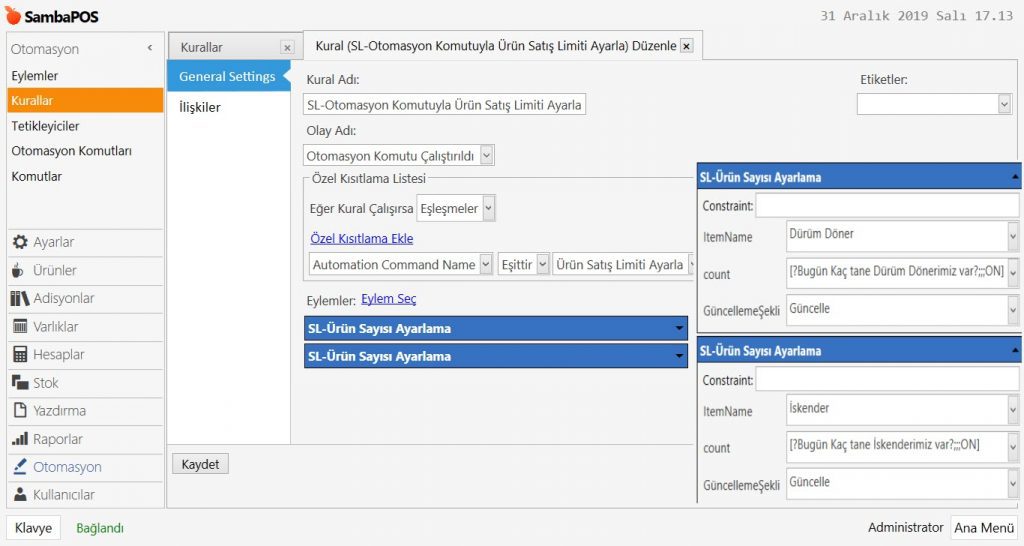1024x546 pixels.
Task: Click the Kural Adı text field
Action: (x=445, y=105)
